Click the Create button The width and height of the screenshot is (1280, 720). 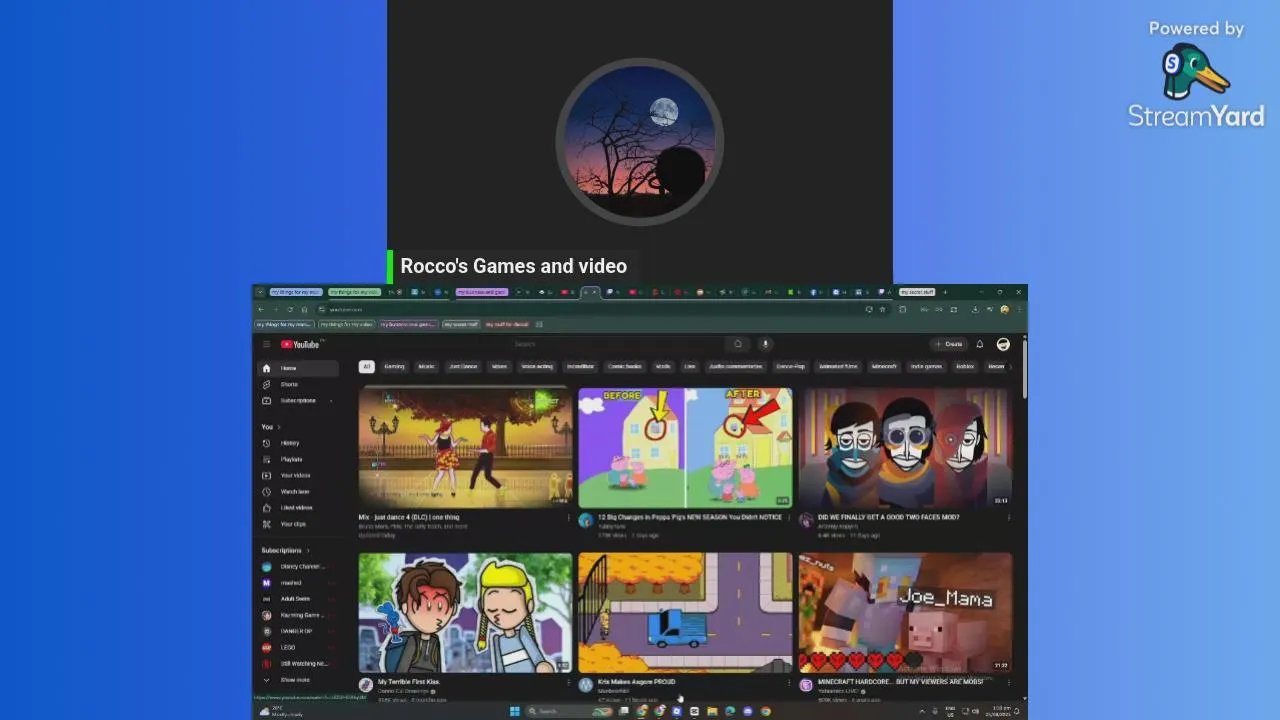948,344
